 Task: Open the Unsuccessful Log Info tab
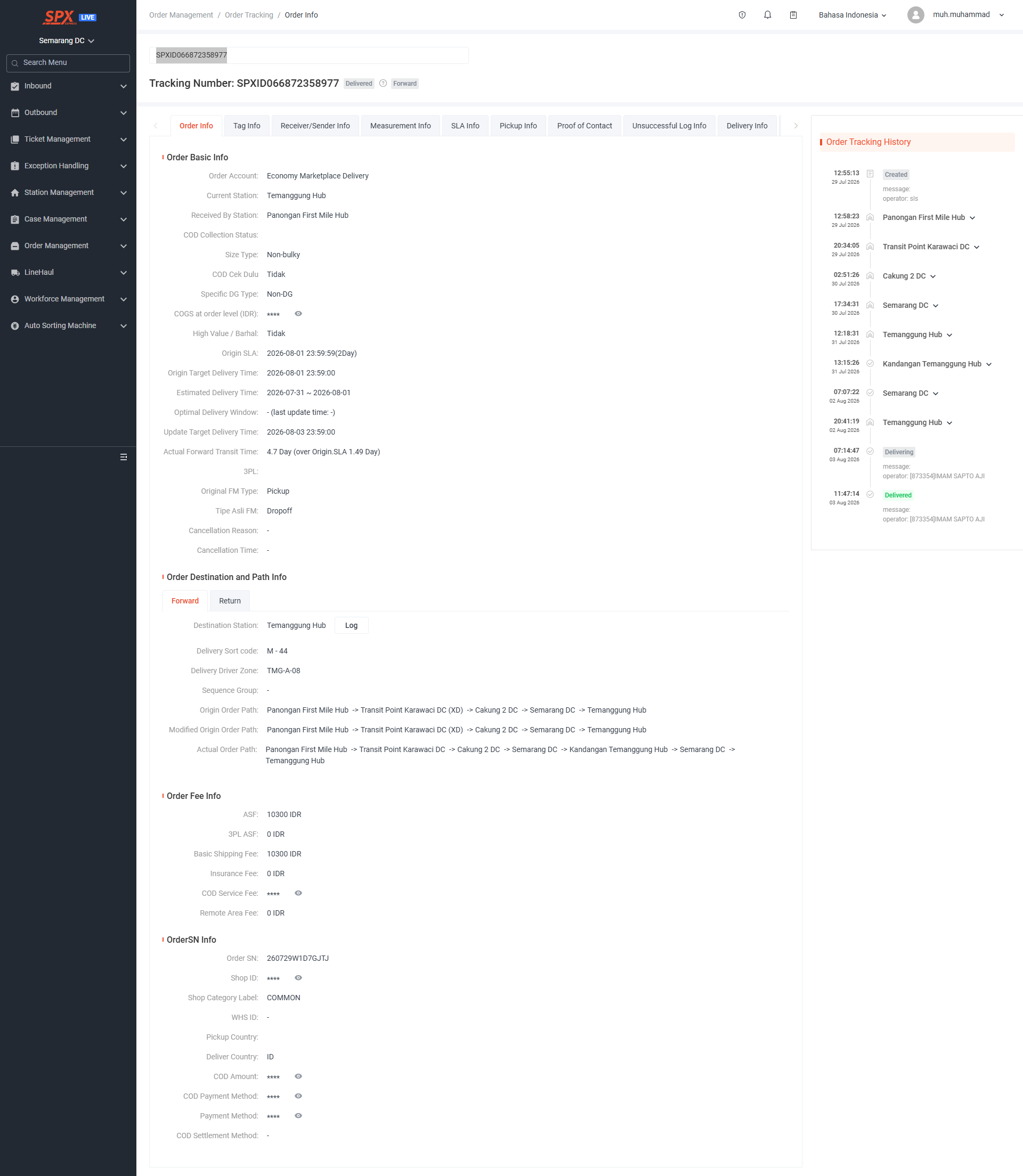click(x=669, y=126)
